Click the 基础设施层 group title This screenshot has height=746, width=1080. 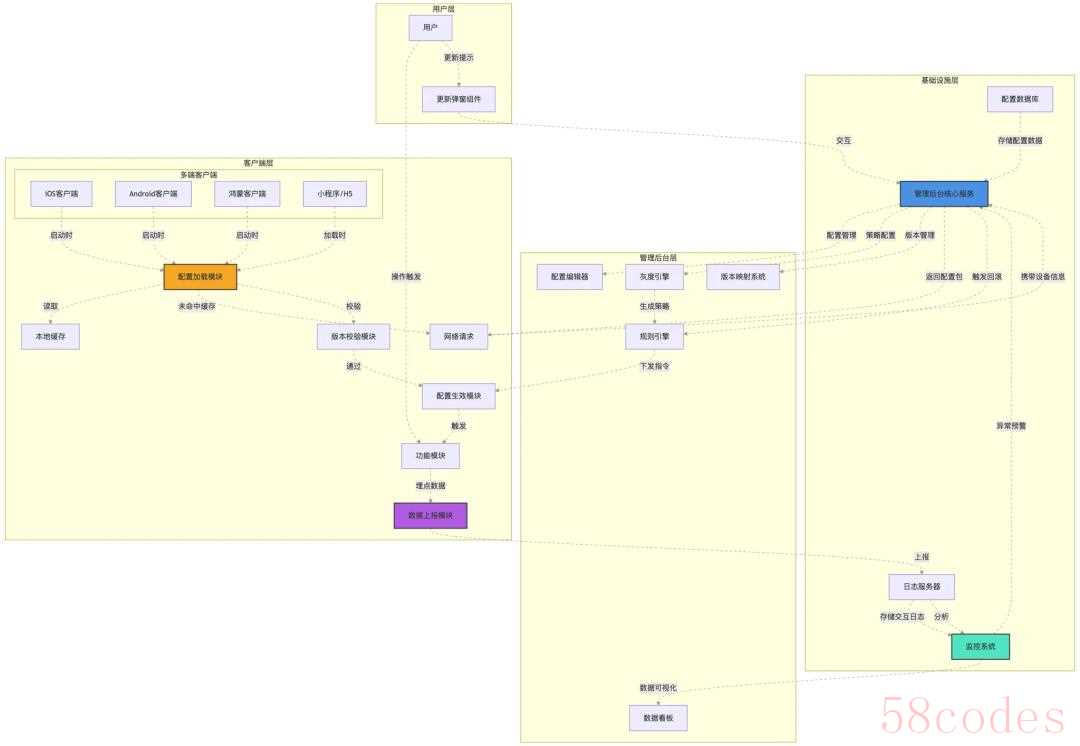(939, 81)
